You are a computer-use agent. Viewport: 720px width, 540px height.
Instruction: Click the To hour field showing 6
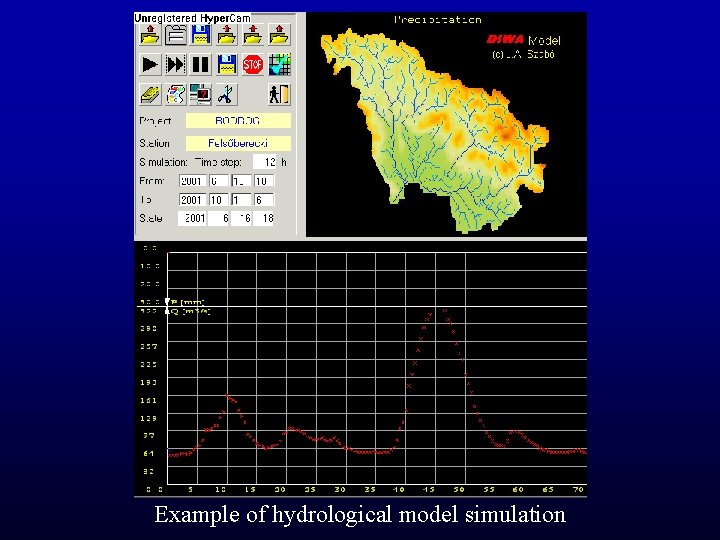[x=264, y=200]
